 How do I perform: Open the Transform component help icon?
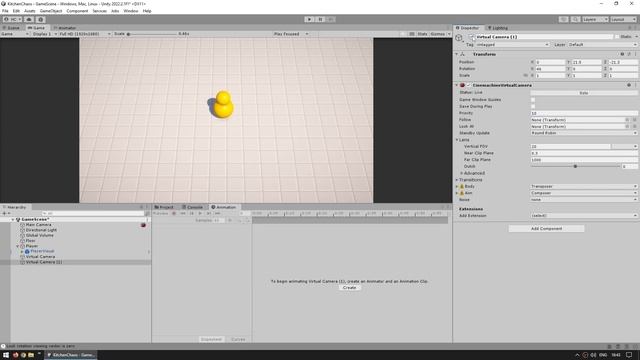(622, 54)
